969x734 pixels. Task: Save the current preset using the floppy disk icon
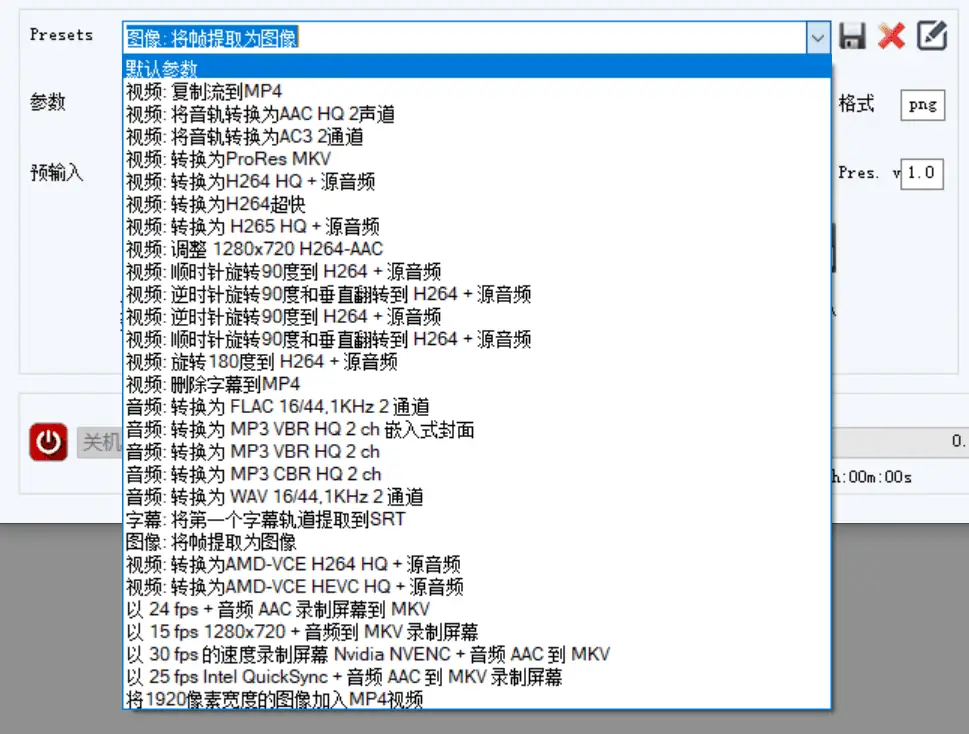[x=850, y=36]
